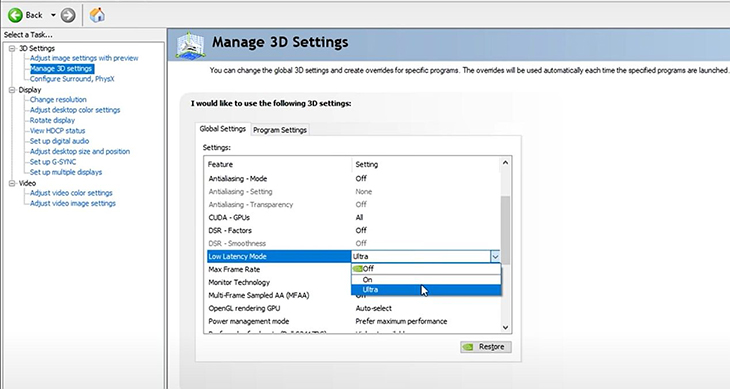
Task: Open Set up digital audio
Action: click(59, 141)
